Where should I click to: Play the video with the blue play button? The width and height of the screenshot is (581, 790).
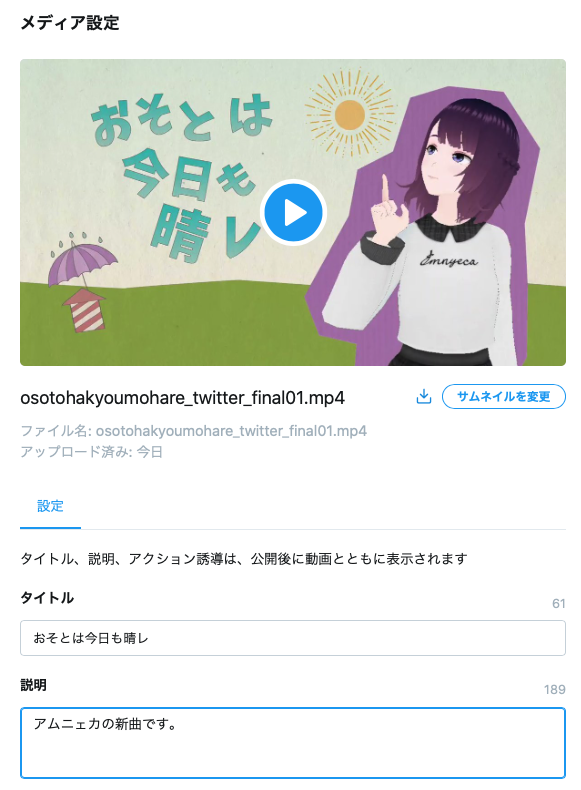click(293, 212)
